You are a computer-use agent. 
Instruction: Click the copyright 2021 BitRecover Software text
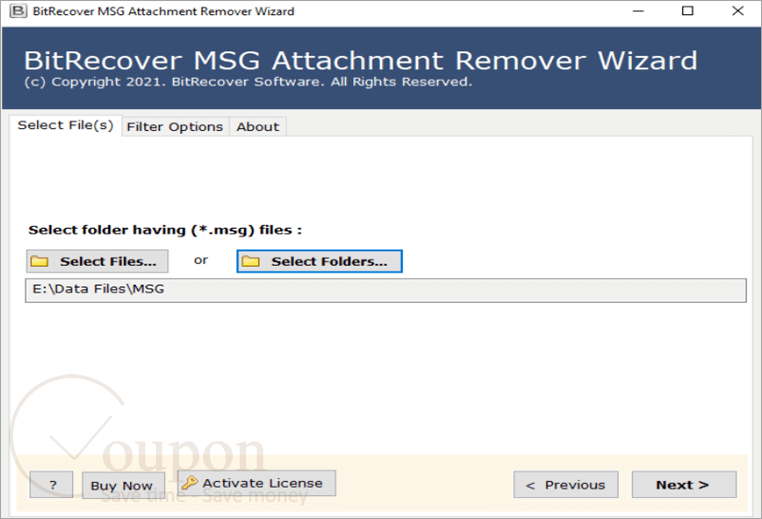tap(248, 82)
